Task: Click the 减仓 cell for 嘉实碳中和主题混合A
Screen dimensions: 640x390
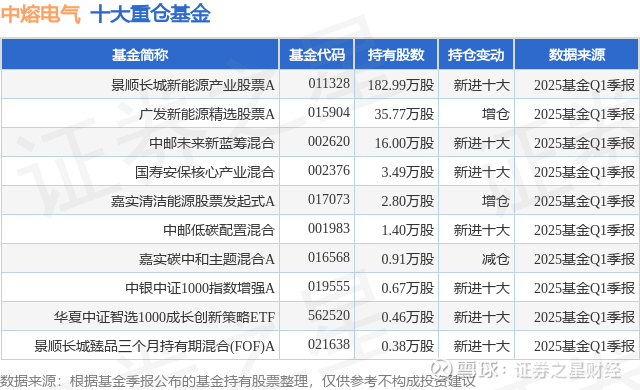Action: [x=495, y=259]
